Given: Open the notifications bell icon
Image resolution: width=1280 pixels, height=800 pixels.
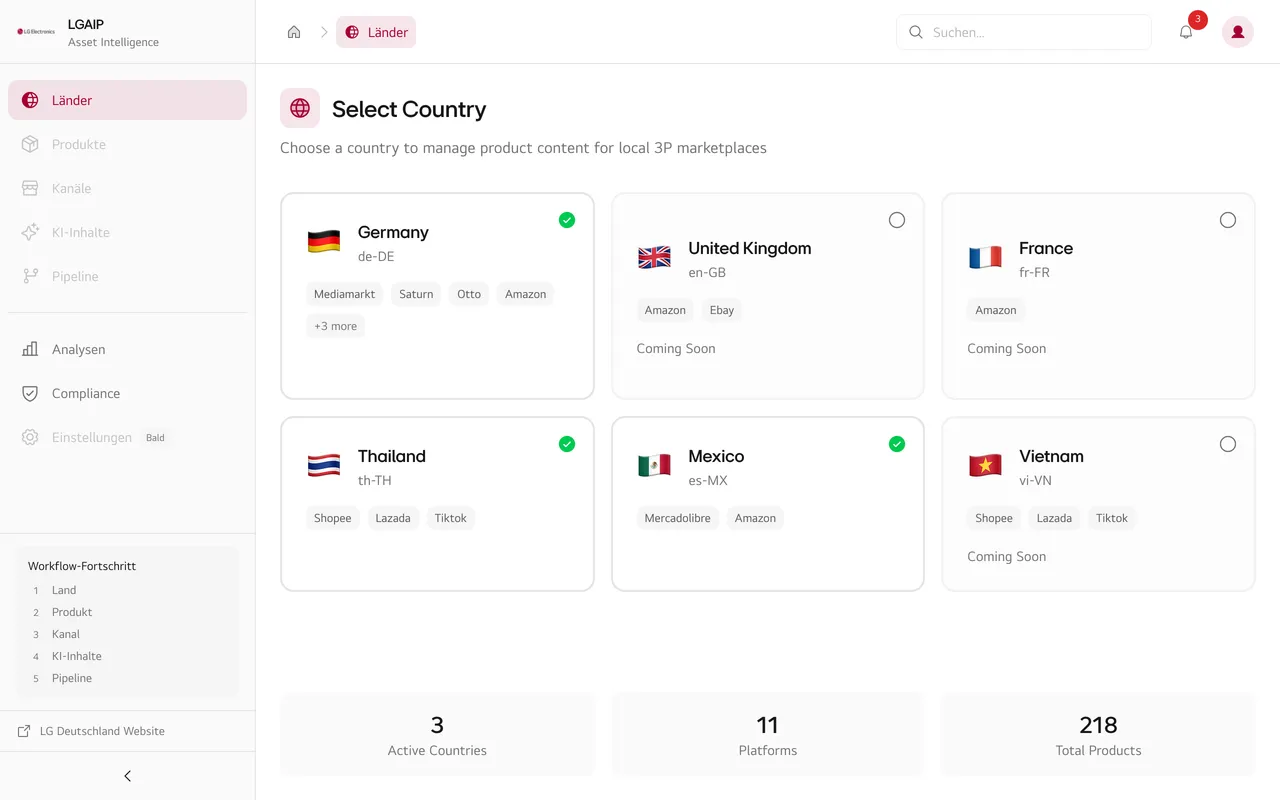Looking at the screenshot, I should [x=1186, y=32].
